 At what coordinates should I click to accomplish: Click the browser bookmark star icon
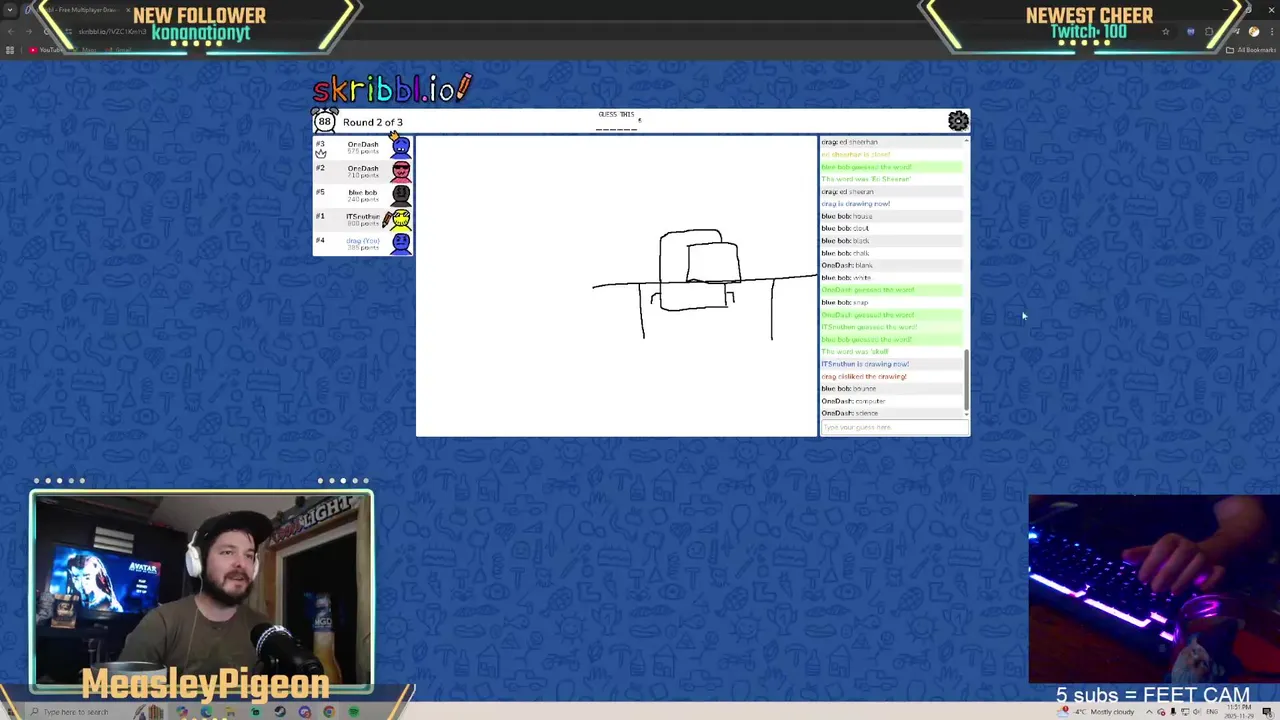tap(1165, 31)
